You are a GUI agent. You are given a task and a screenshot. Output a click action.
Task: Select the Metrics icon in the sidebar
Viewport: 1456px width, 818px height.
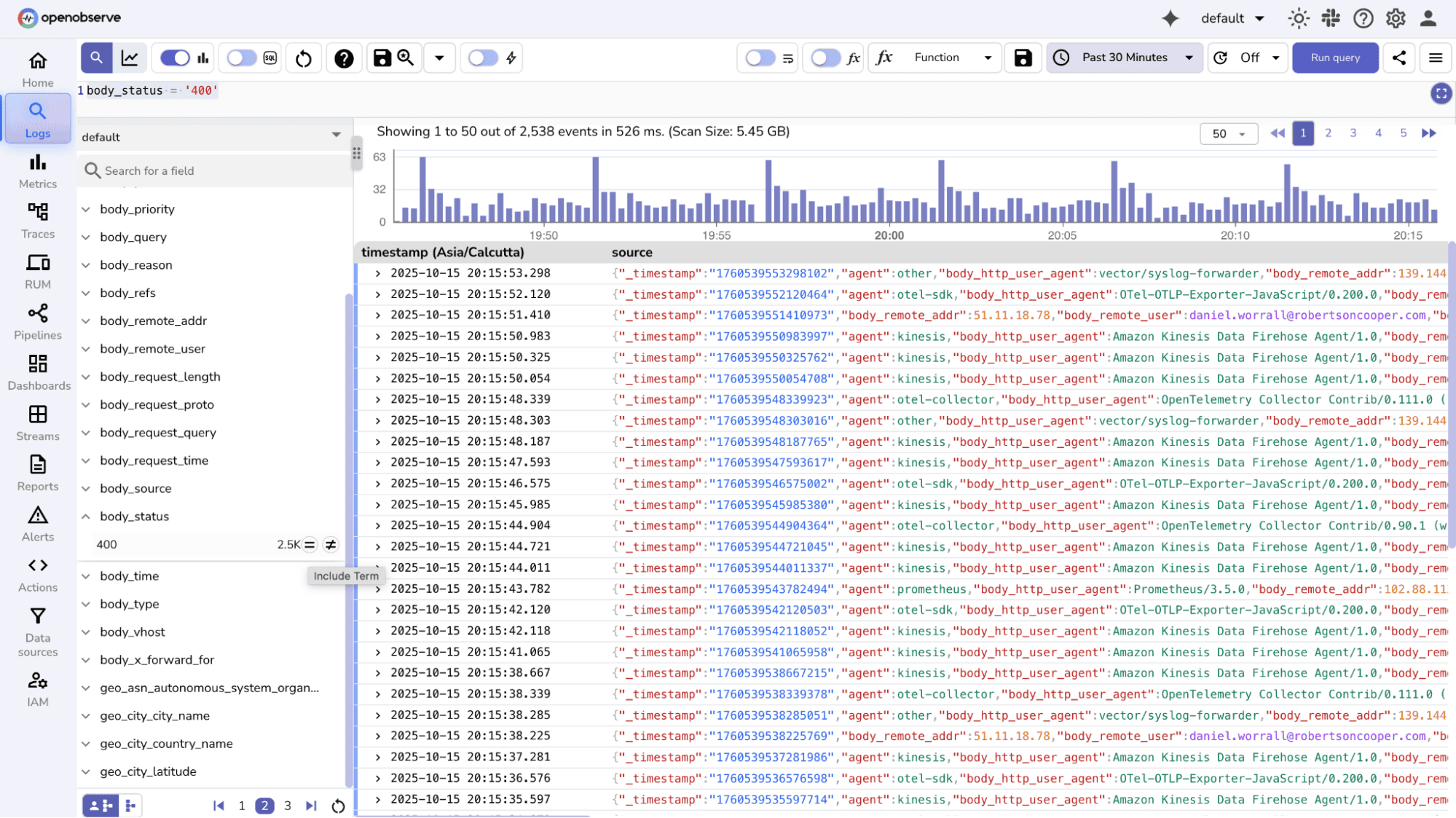click(x=37, y=170)
